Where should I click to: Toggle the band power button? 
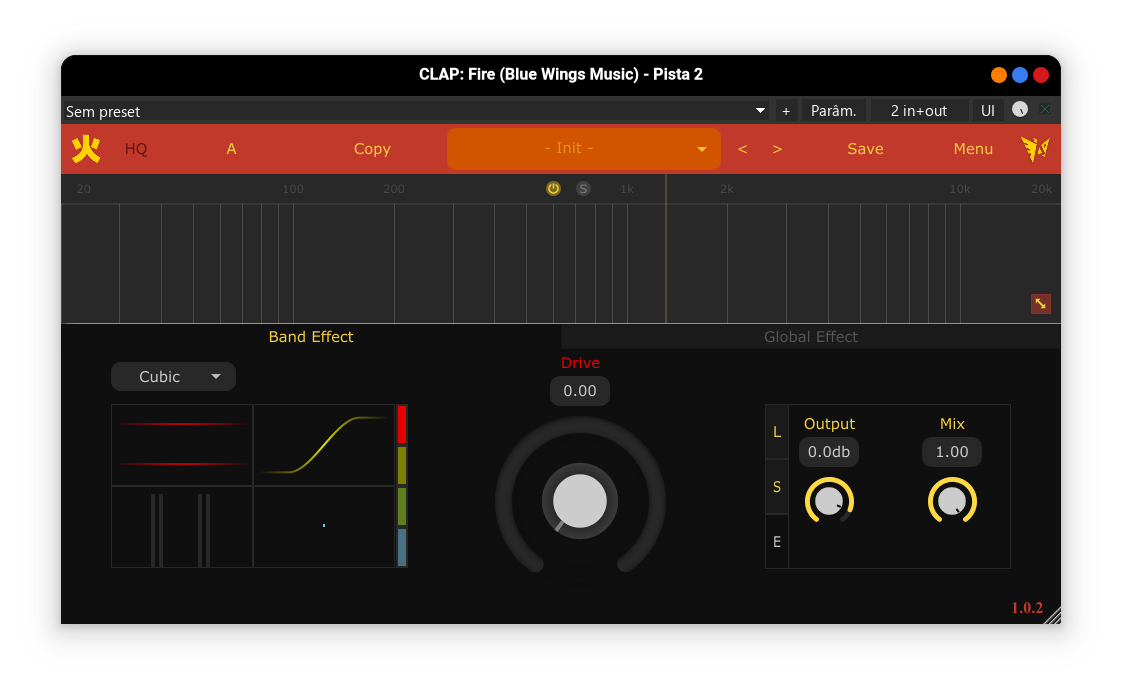[x=553, y=188]
